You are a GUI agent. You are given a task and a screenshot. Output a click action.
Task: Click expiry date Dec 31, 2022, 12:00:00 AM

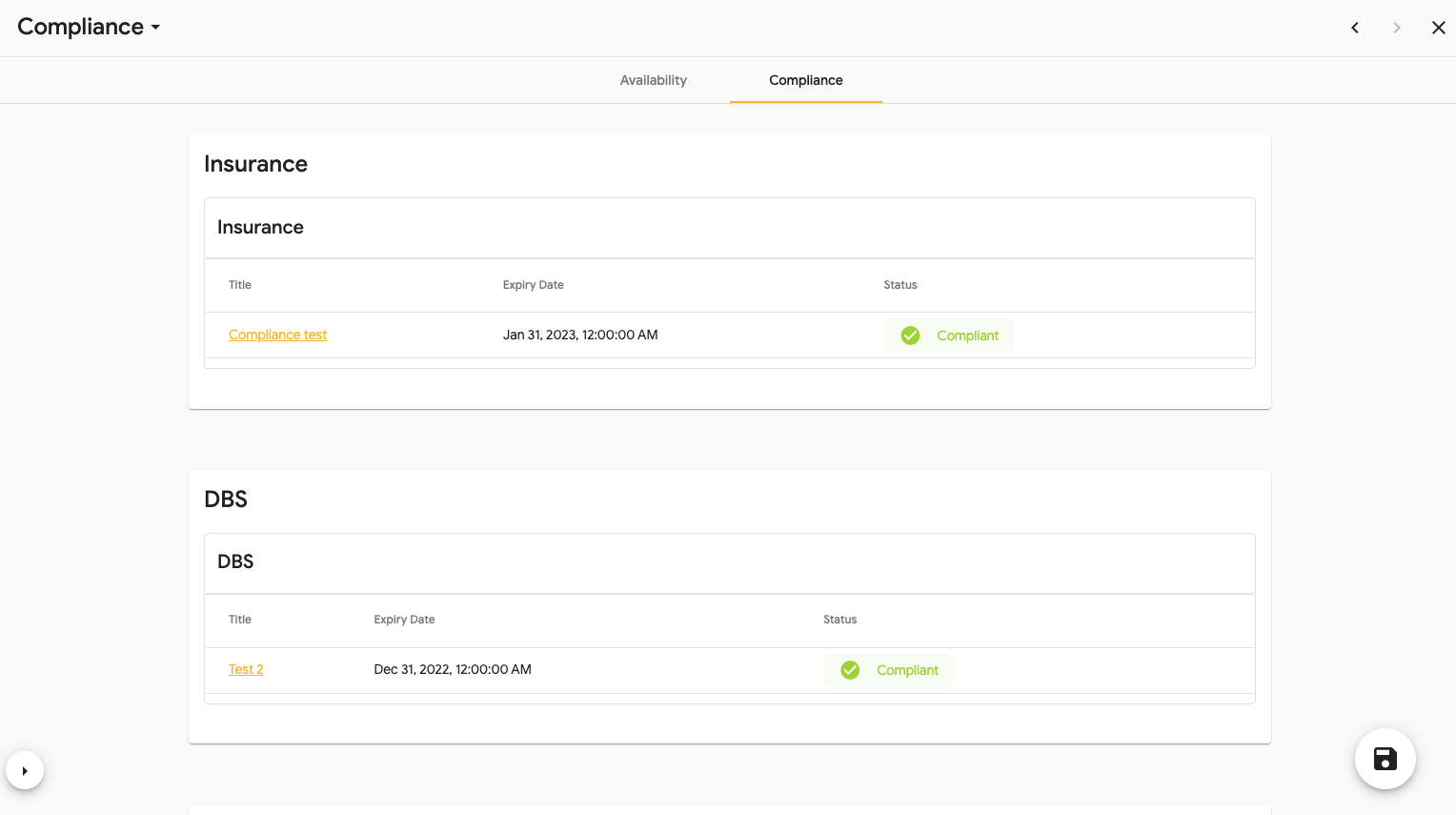[453, 669]
